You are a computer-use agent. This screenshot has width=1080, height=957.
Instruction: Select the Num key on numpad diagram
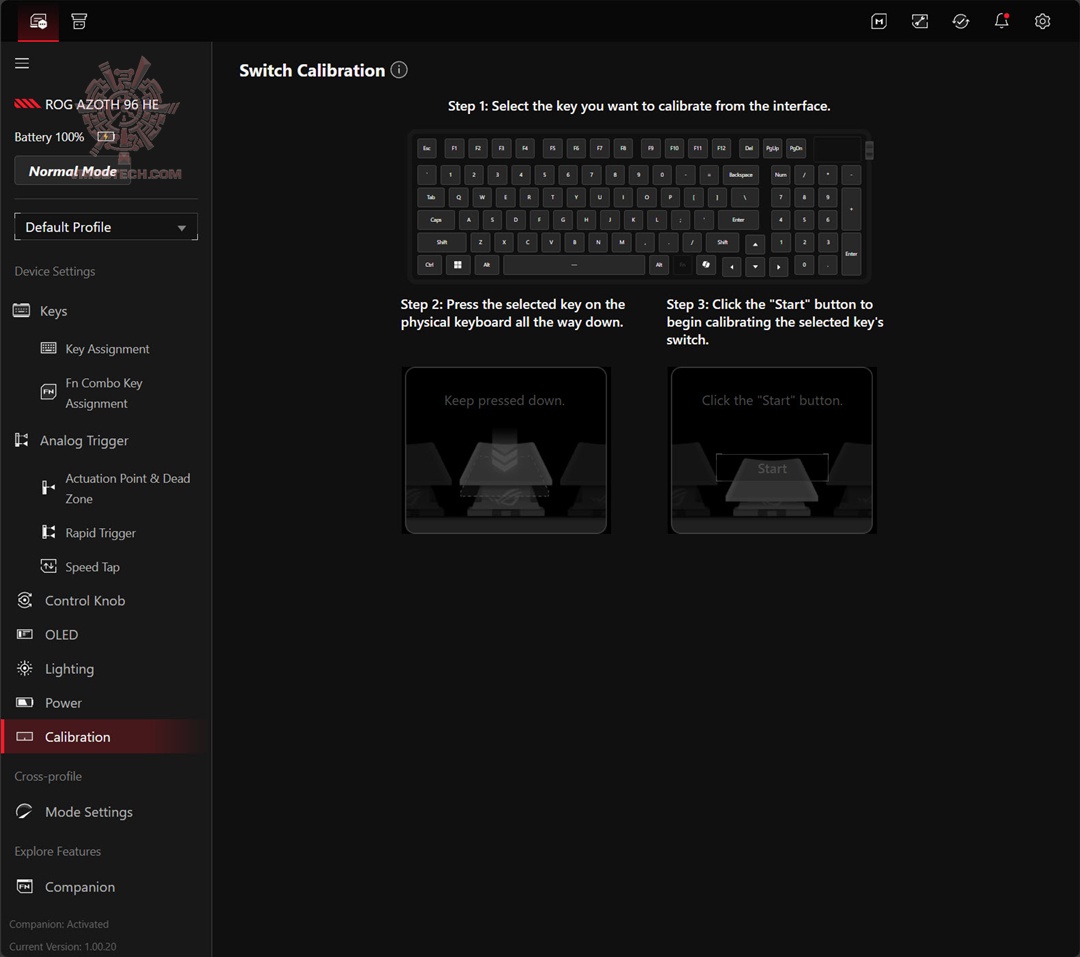click(x=780, y=175)
